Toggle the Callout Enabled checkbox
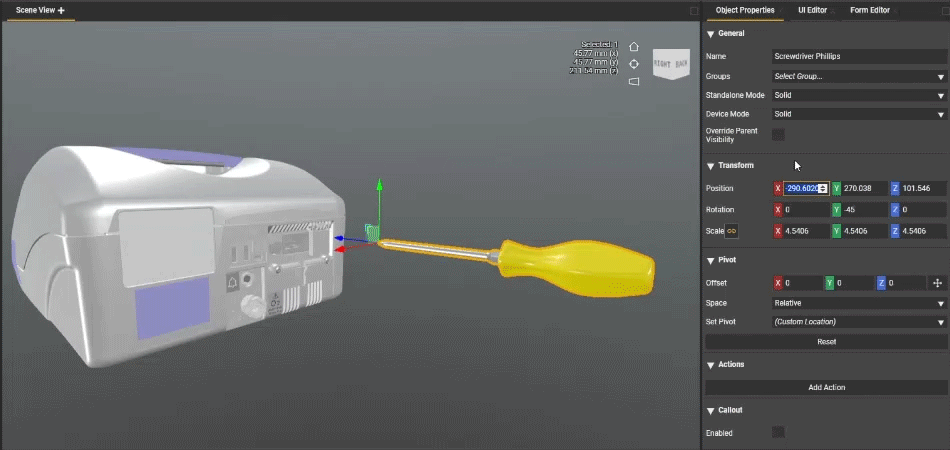 point(778,432)
